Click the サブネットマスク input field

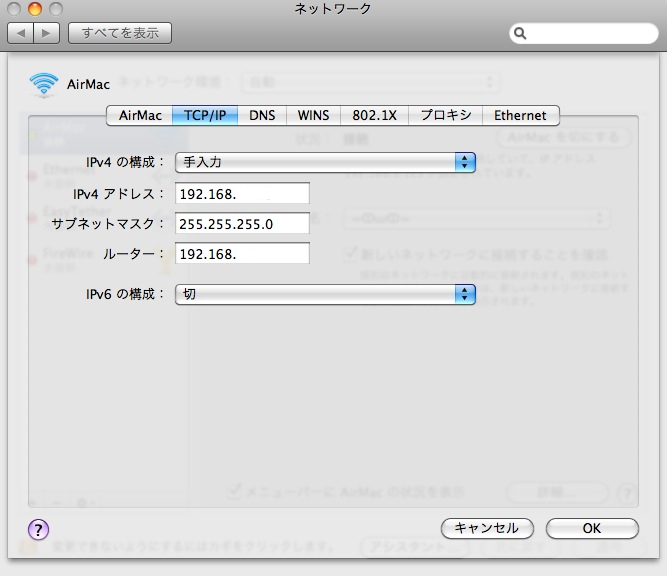point(242,224)
